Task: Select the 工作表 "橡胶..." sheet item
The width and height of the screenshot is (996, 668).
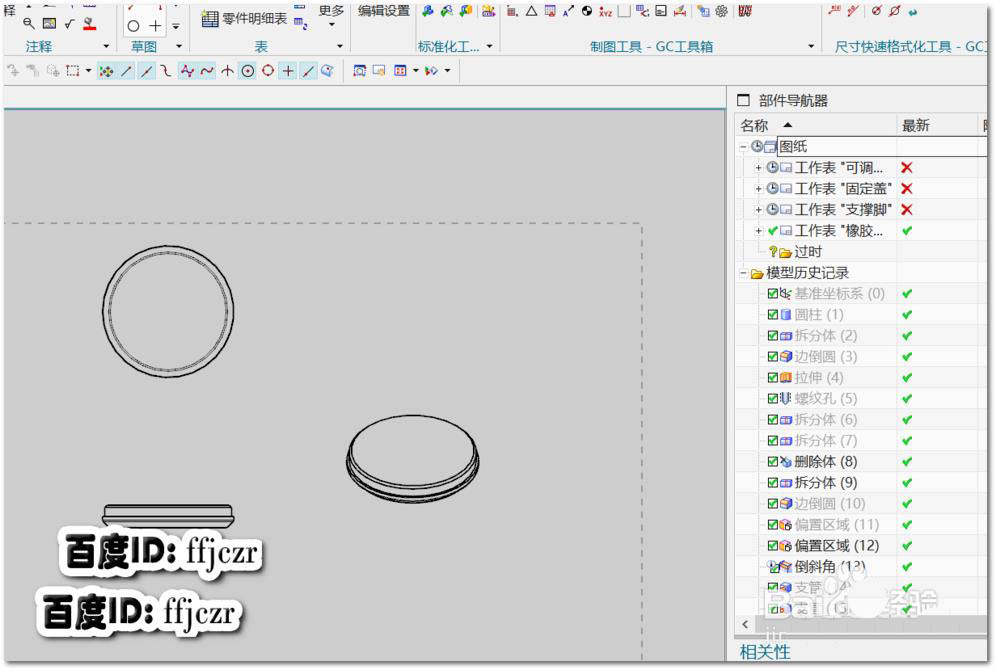Action: click(838, 231)
